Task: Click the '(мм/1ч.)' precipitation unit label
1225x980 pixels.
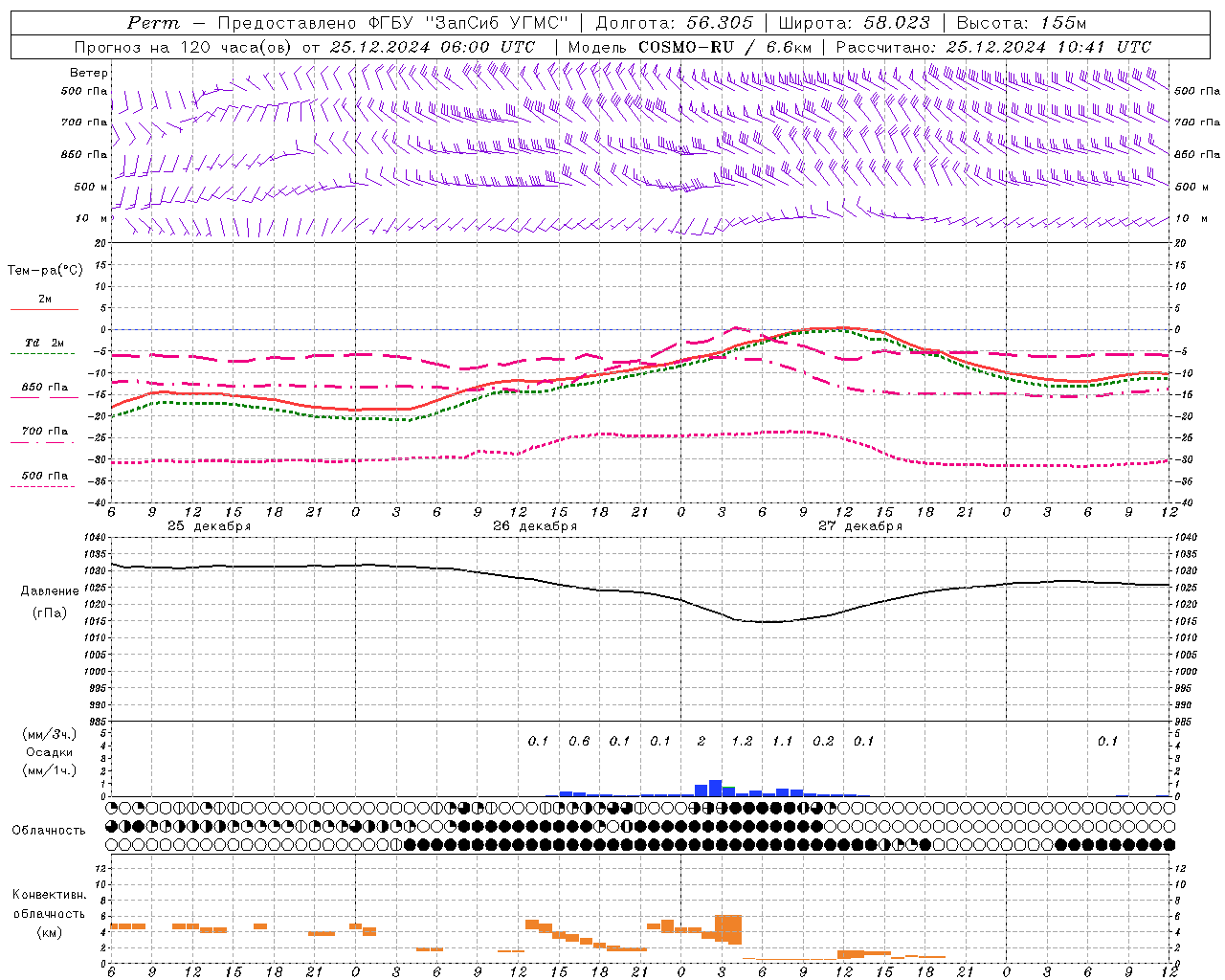Action: pyautogui.click(x=50, y=770)
